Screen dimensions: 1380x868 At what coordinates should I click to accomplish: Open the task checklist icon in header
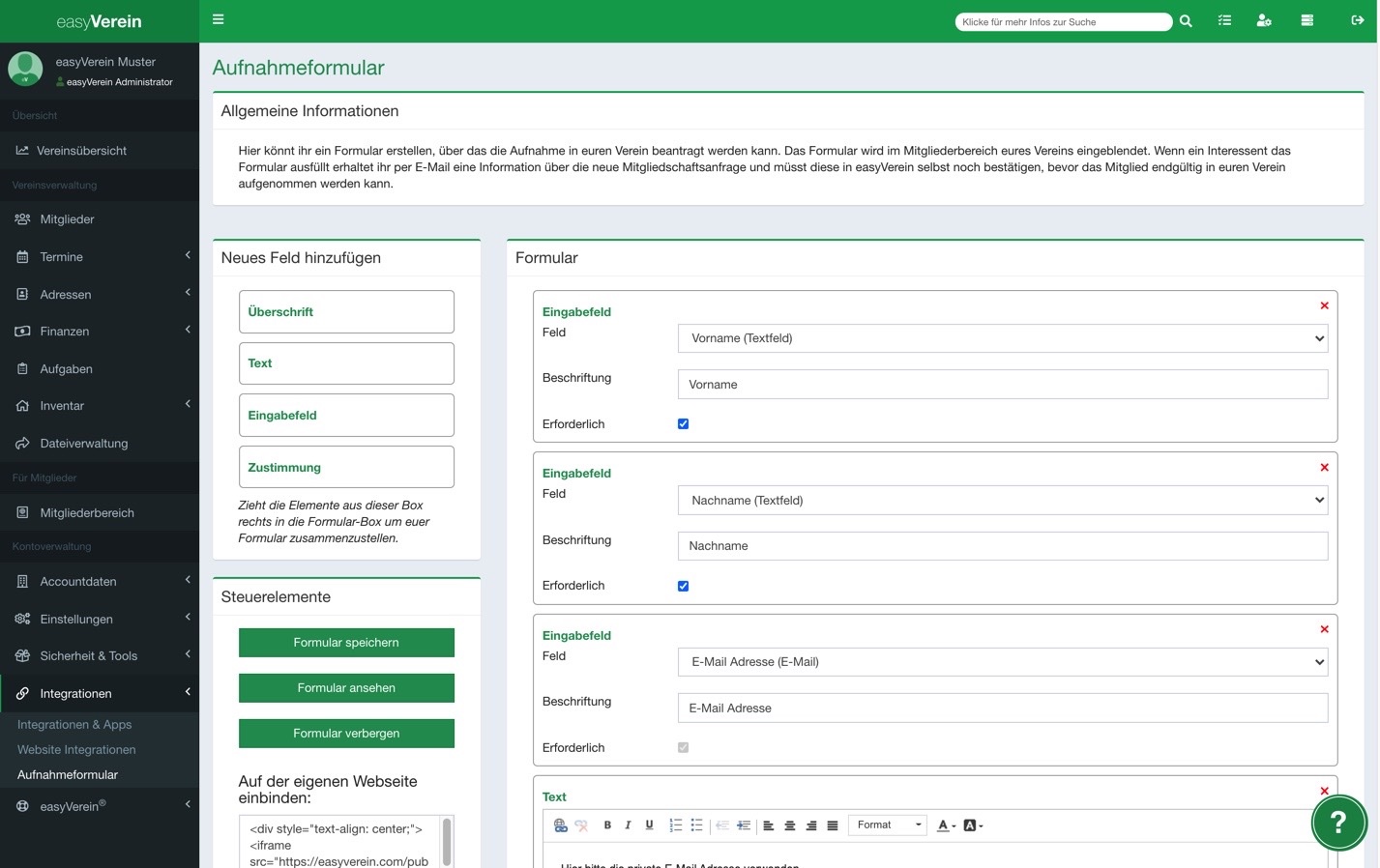click(1224, 20)
